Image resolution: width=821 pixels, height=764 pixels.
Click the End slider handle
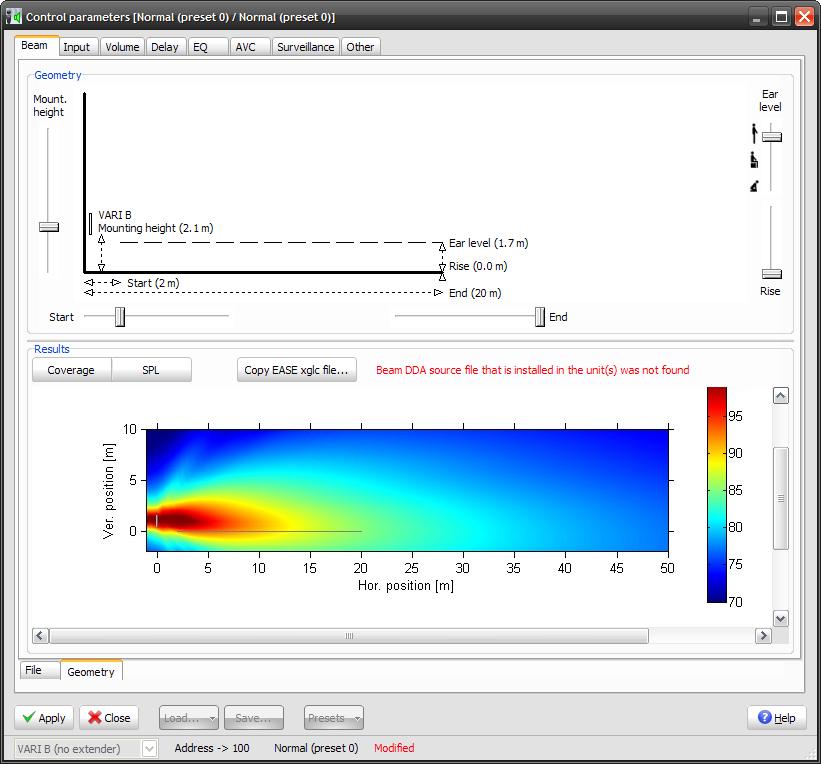(x=540, y=316)
